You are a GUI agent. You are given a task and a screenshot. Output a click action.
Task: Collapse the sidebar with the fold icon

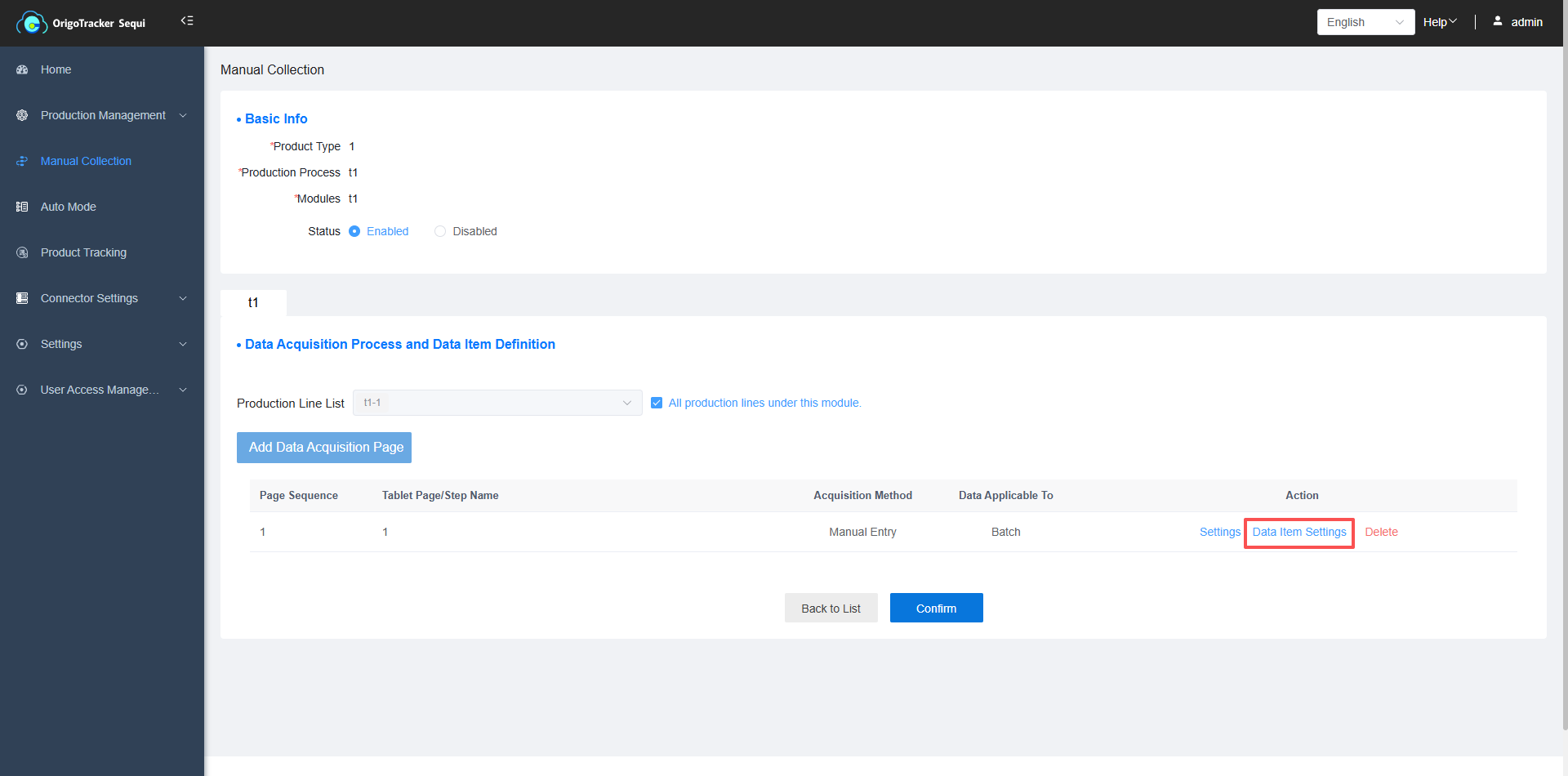click(187, 20)
